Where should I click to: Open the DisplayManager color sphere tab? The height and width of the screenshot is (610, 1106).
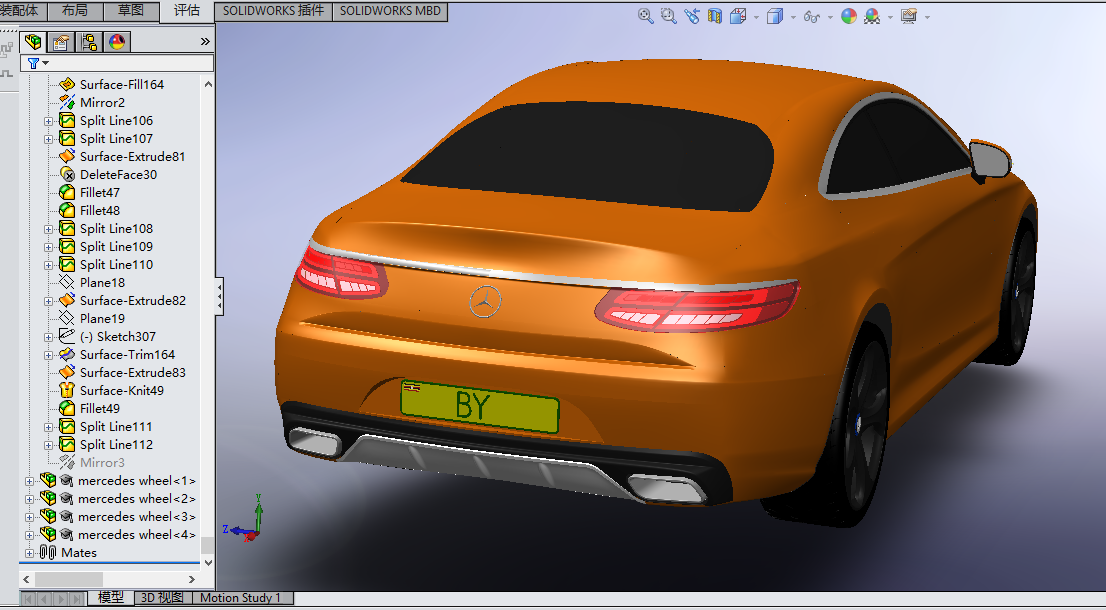(x=116, y=42)
